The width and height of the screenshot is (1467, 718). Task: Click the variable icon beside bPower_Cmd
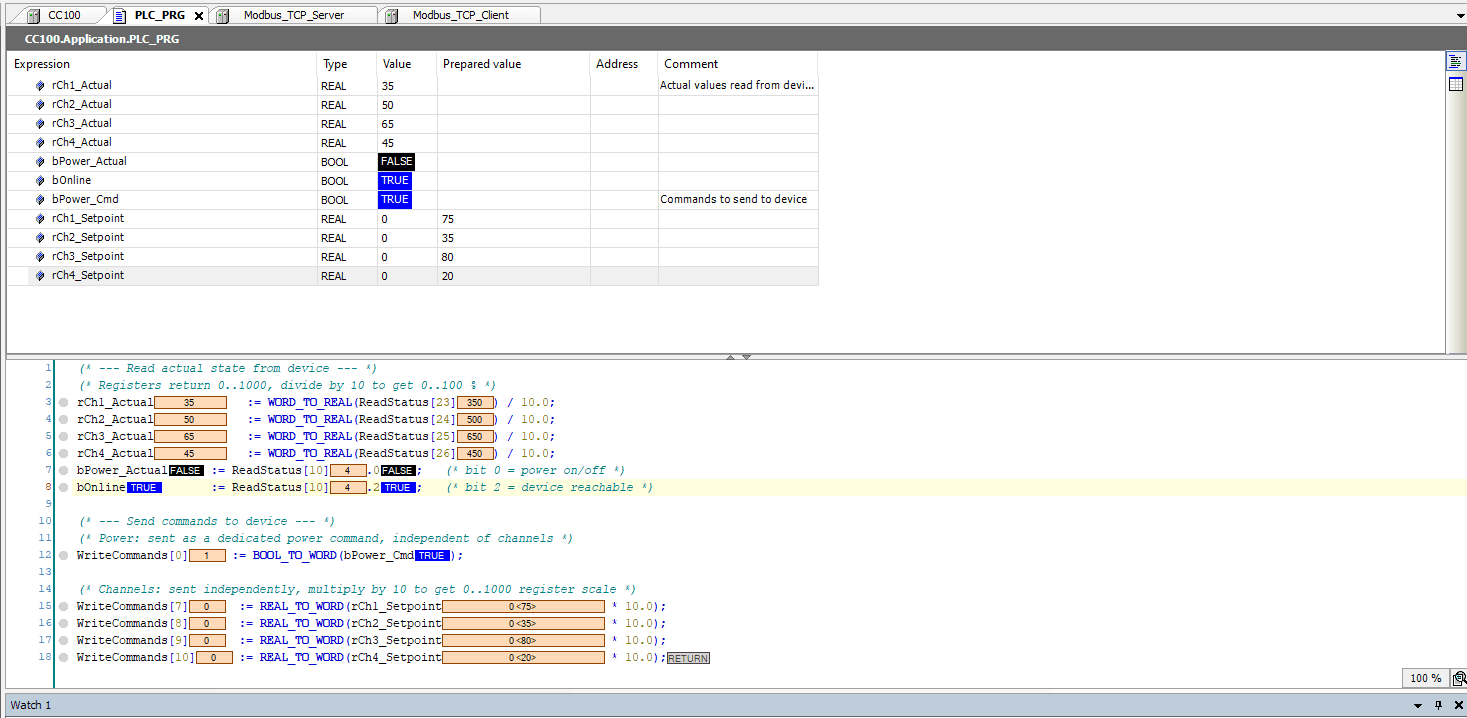pyautogui.click(x=40, y=200)
